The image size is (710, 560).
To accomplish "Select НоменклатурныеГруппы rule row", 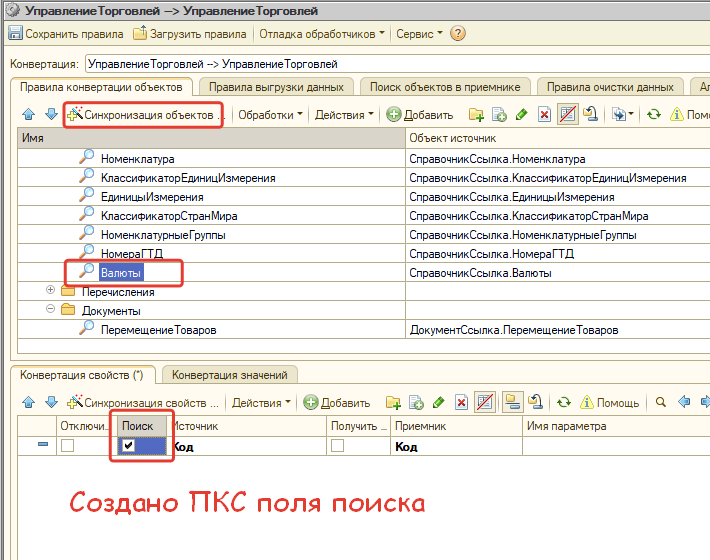I will (x=163, y=235).
